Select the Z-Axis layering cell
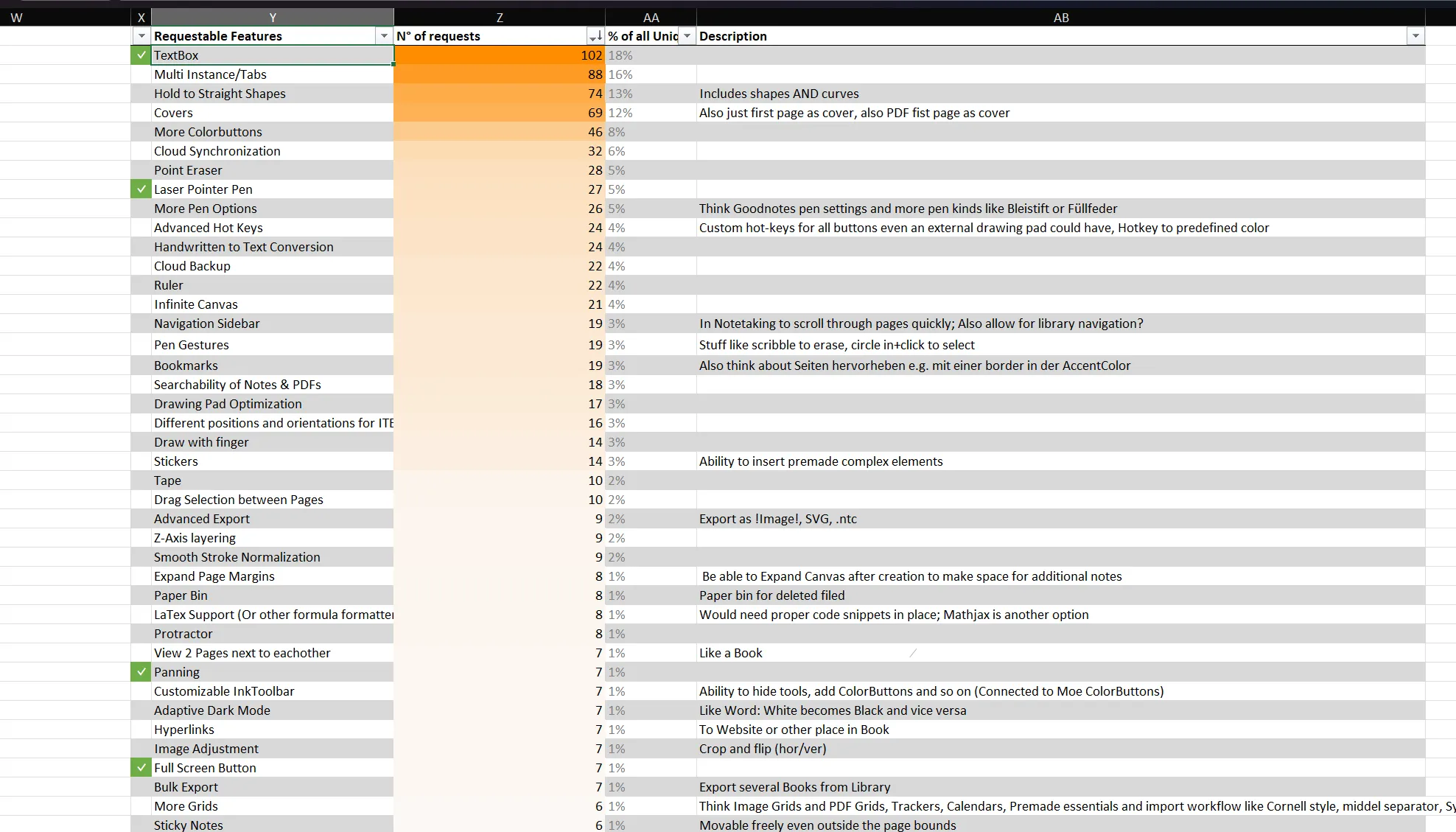The image size is (1456, 832). [x=273, y=538]
